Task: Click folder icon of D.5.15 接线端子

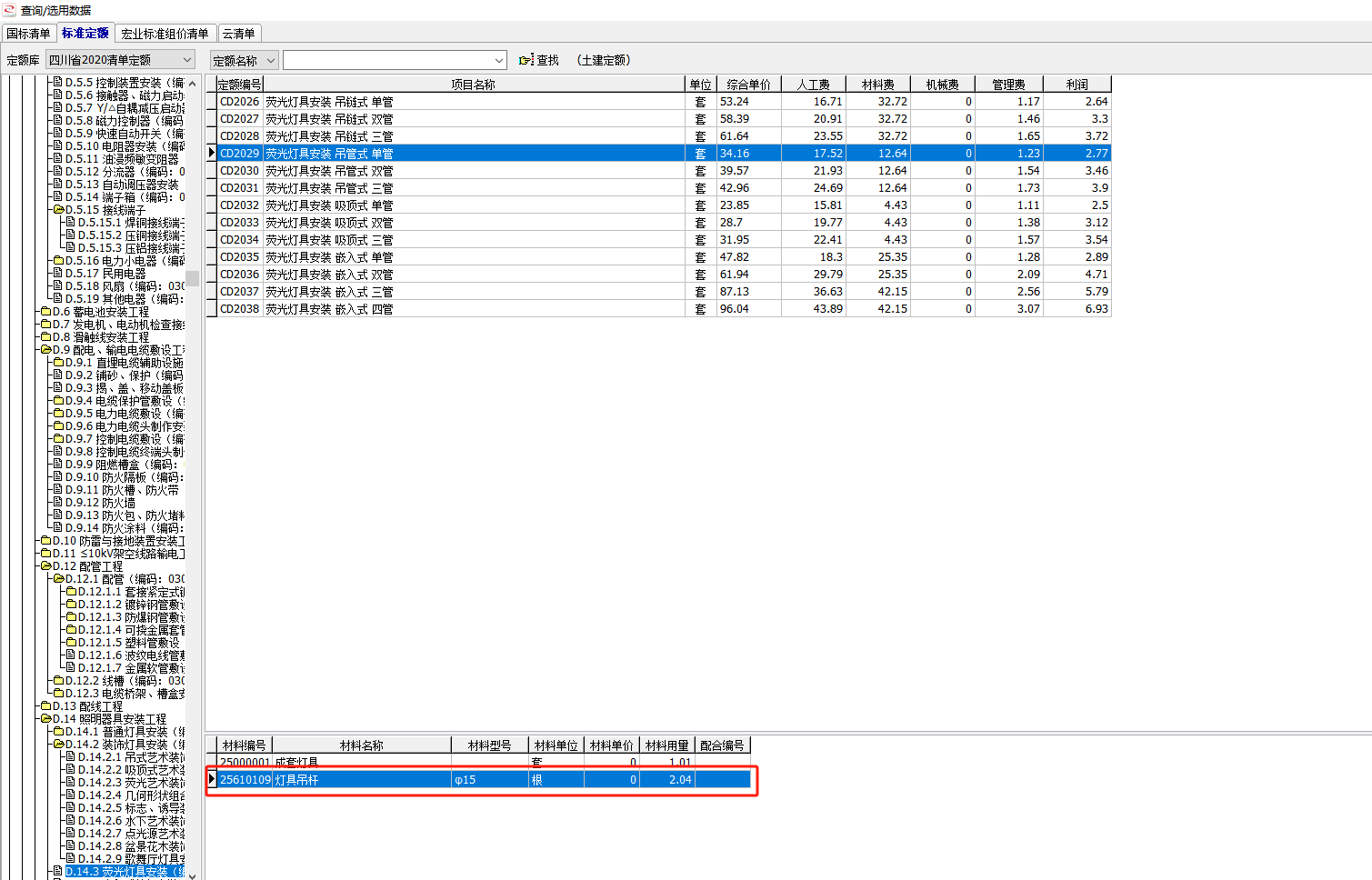Action: [x=58, y=210]
